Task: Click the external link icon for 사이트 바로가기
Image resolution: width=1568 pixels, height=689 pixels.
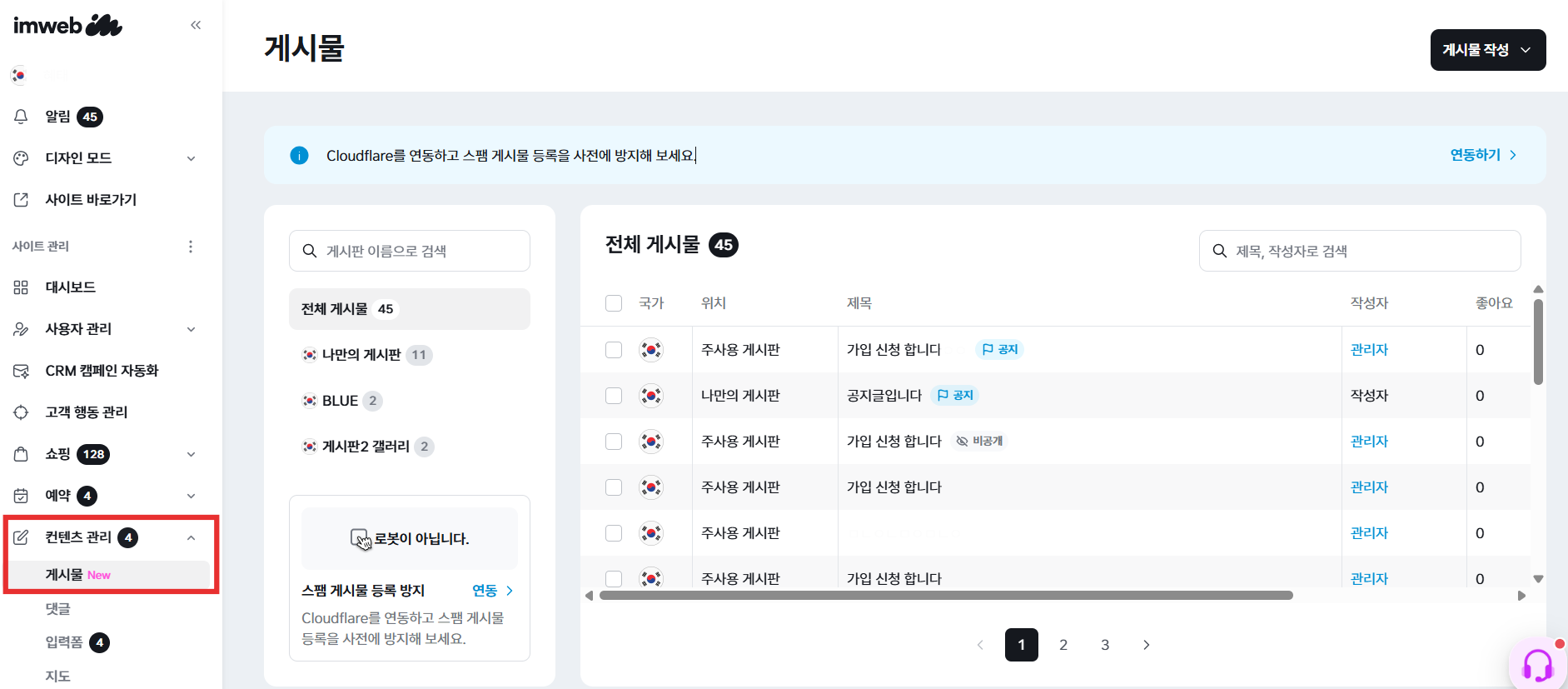Action: coord(21,200)
